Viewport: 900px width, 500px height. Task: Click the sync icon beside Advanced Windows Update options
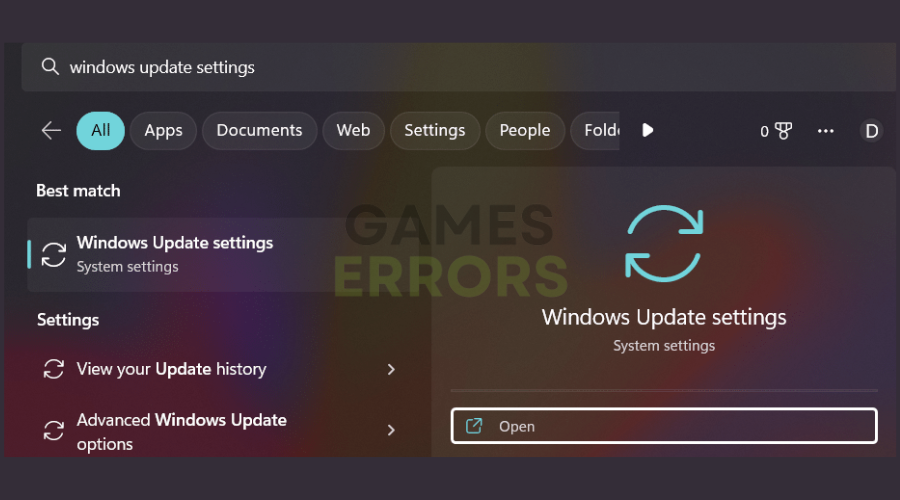(x=54, y=430)
